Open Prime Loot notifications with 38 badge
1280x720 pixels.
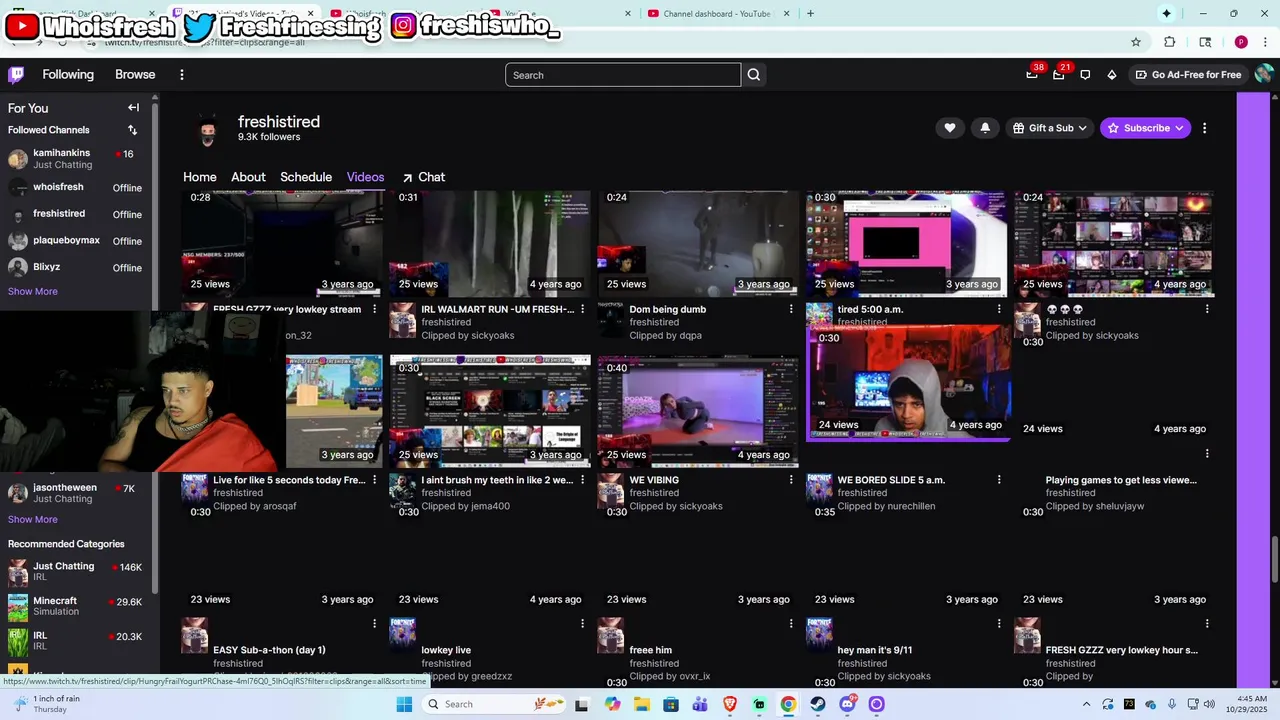pos(1032,75)
